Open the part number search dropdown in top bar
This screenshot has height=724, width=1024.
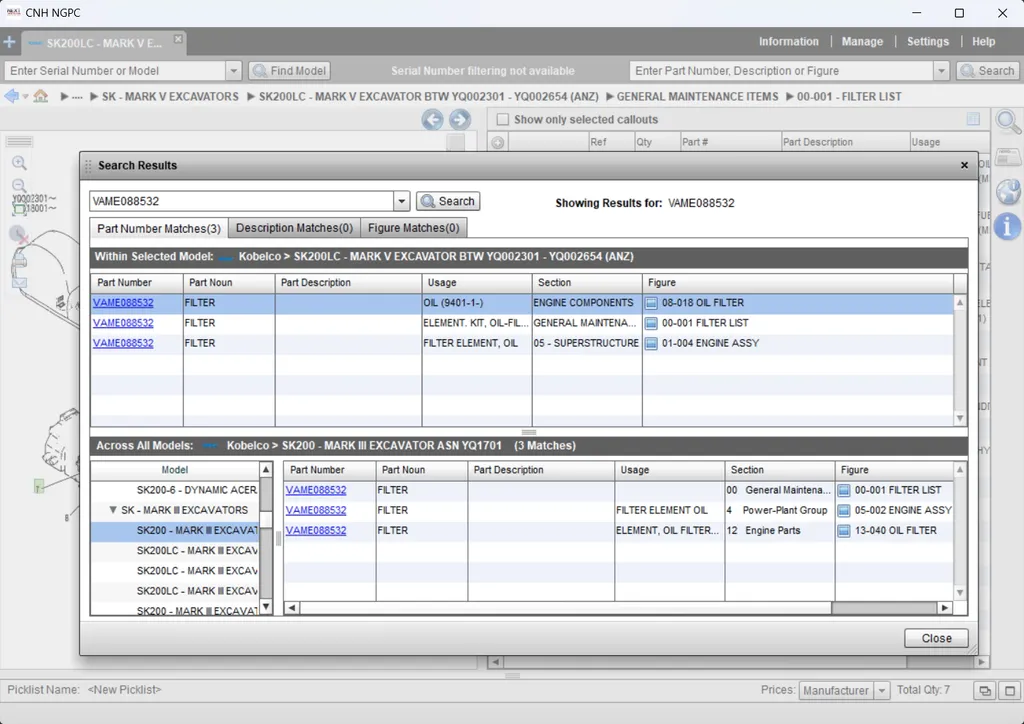[941, 71]
